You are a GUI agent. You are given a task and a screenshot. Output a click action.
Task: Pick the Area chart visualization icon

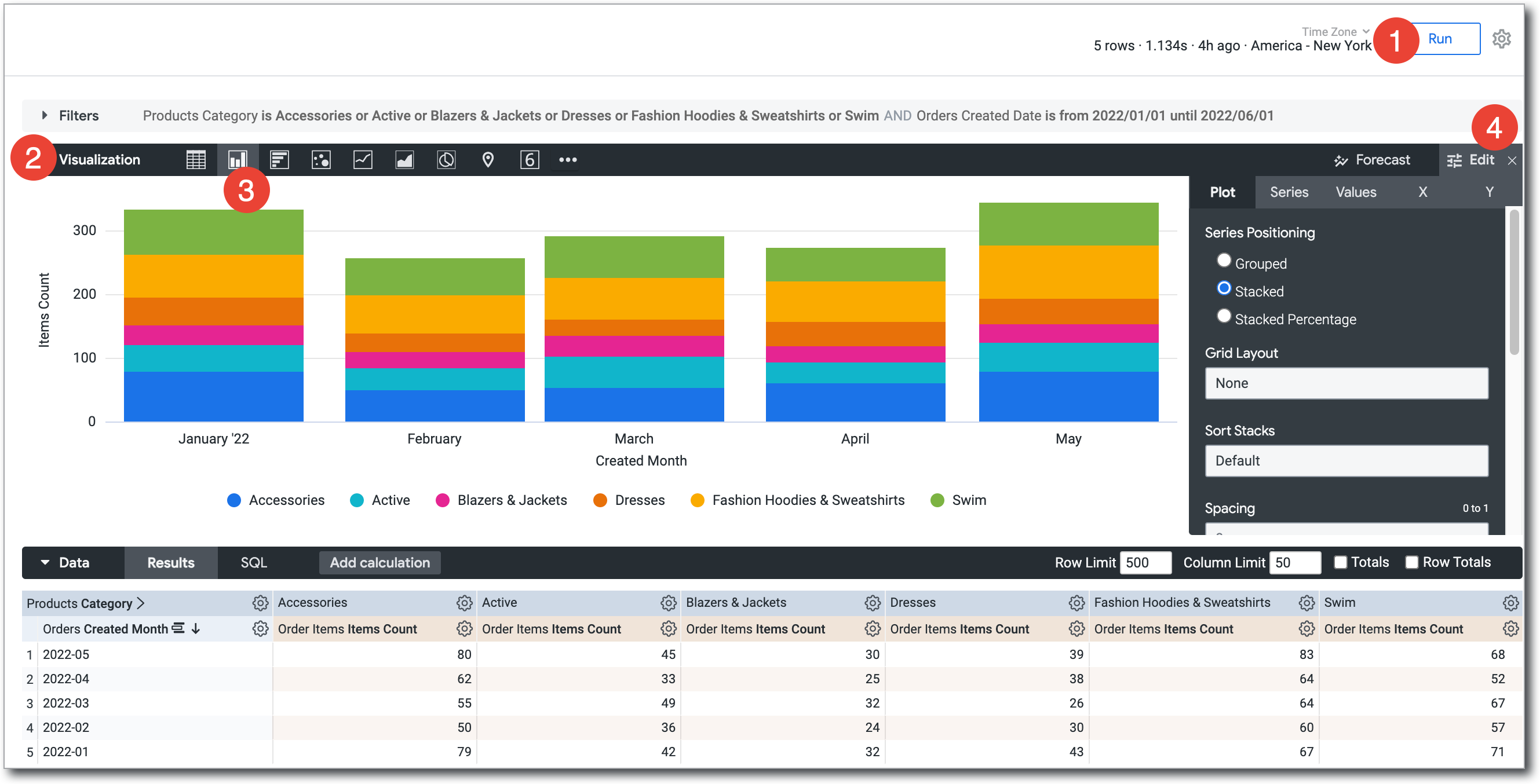405,160
